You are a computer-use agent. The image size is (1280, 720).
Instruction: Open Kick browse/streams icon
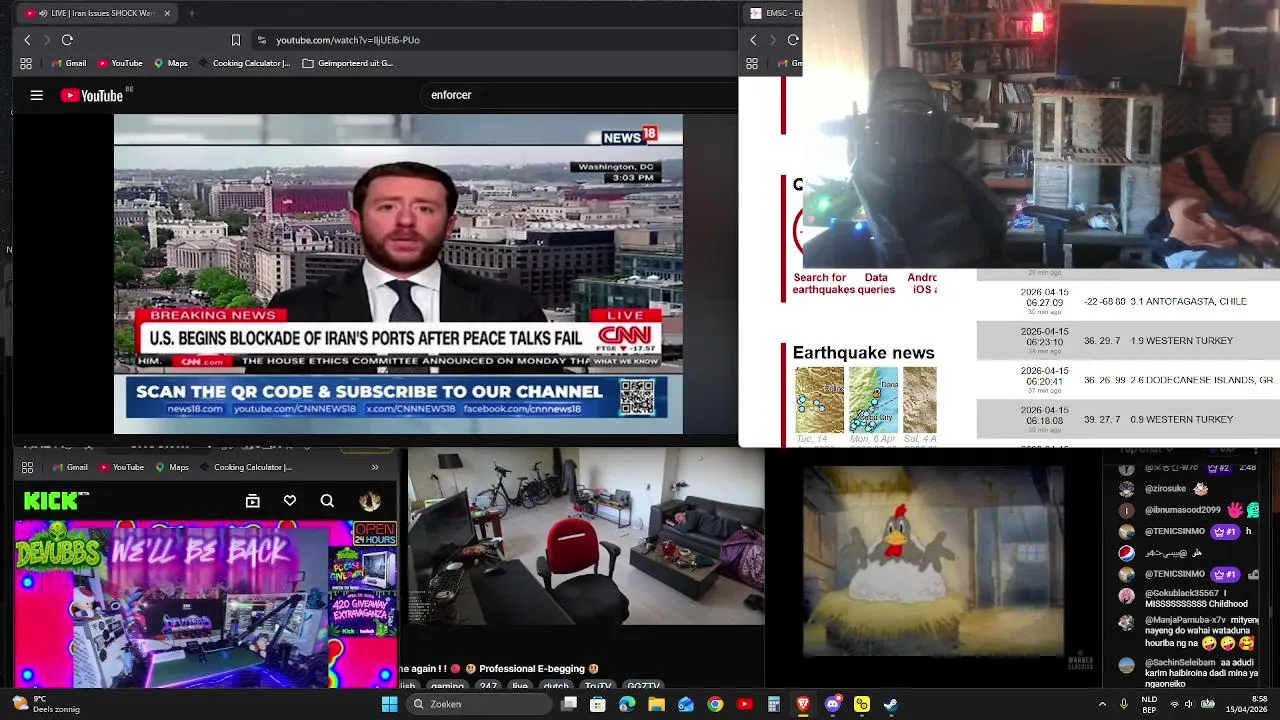tap(253, 501)
